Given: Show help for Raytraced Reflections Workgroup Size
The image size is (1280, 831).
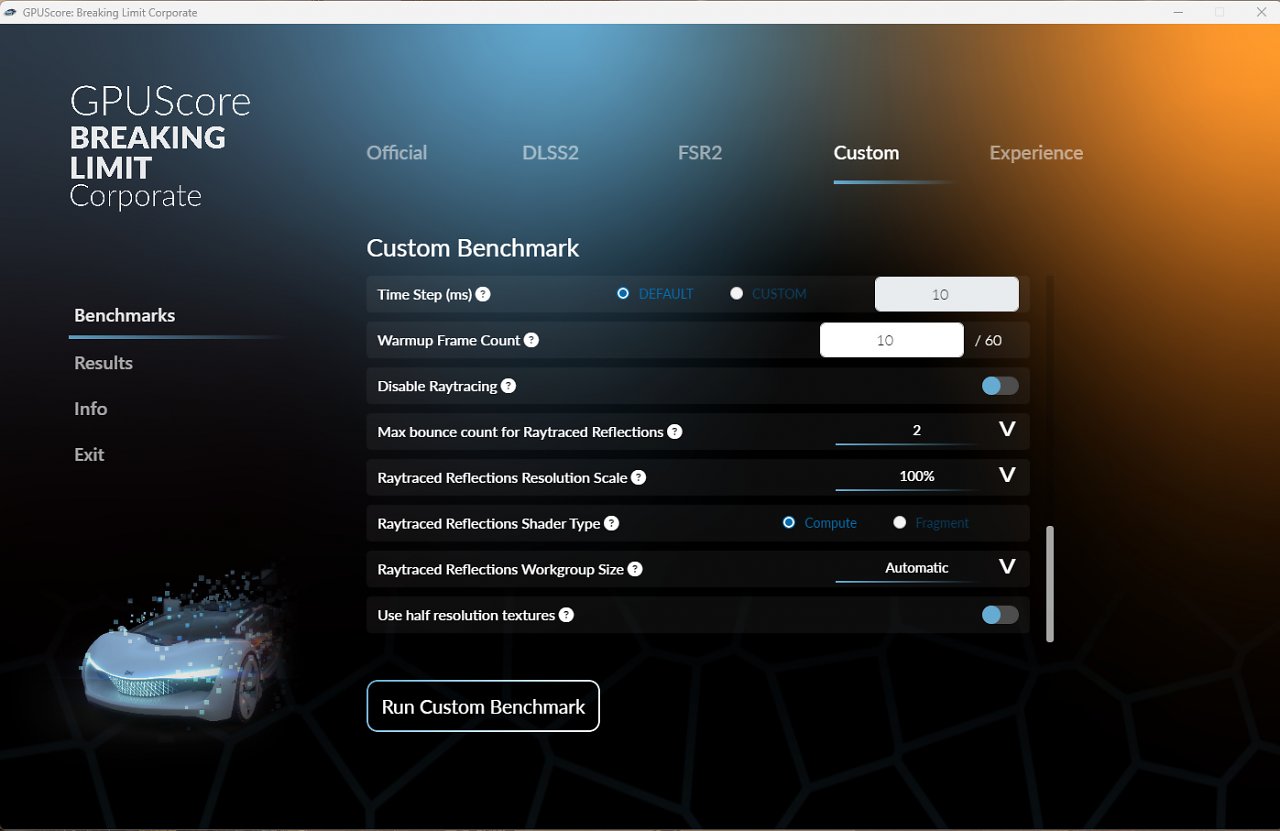Looking at the screenshot, I should point(635,569).
